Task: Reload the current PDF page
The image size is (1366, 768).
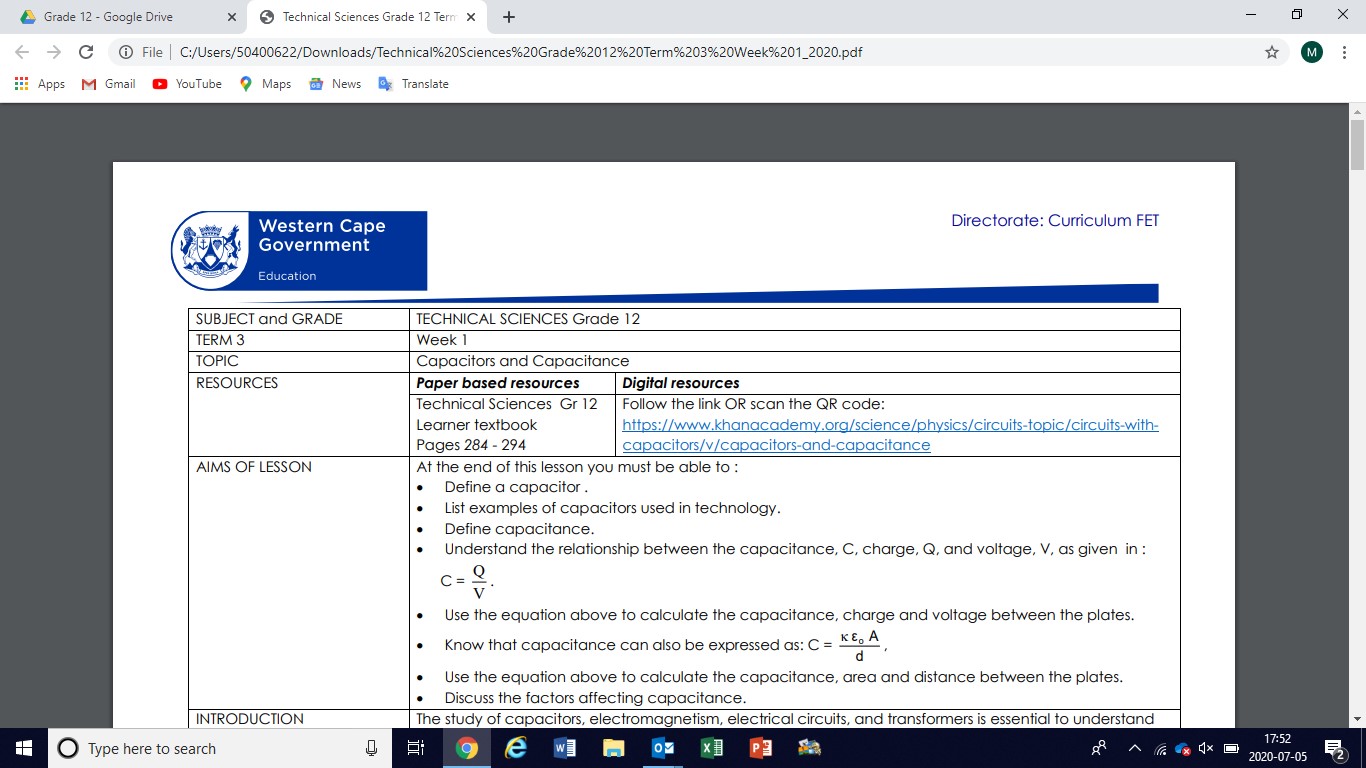Action: pos(86,52)
